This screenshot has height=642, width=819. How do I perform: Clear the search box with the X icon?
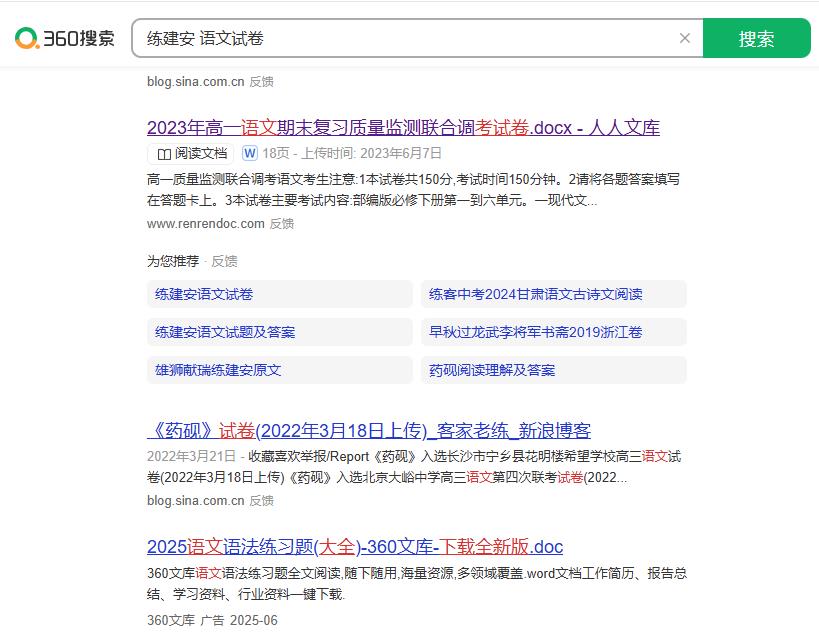(685, 38)
